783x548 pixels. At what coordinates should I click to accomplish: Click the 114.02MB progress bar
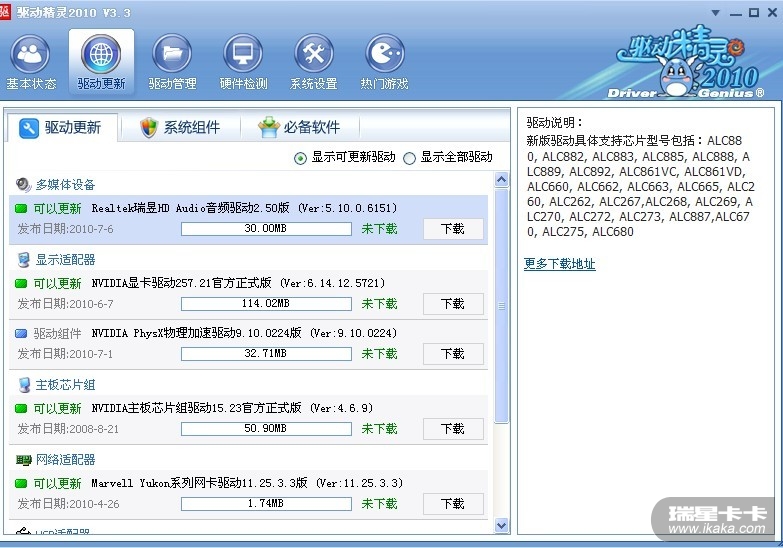[x=266, y=304]
